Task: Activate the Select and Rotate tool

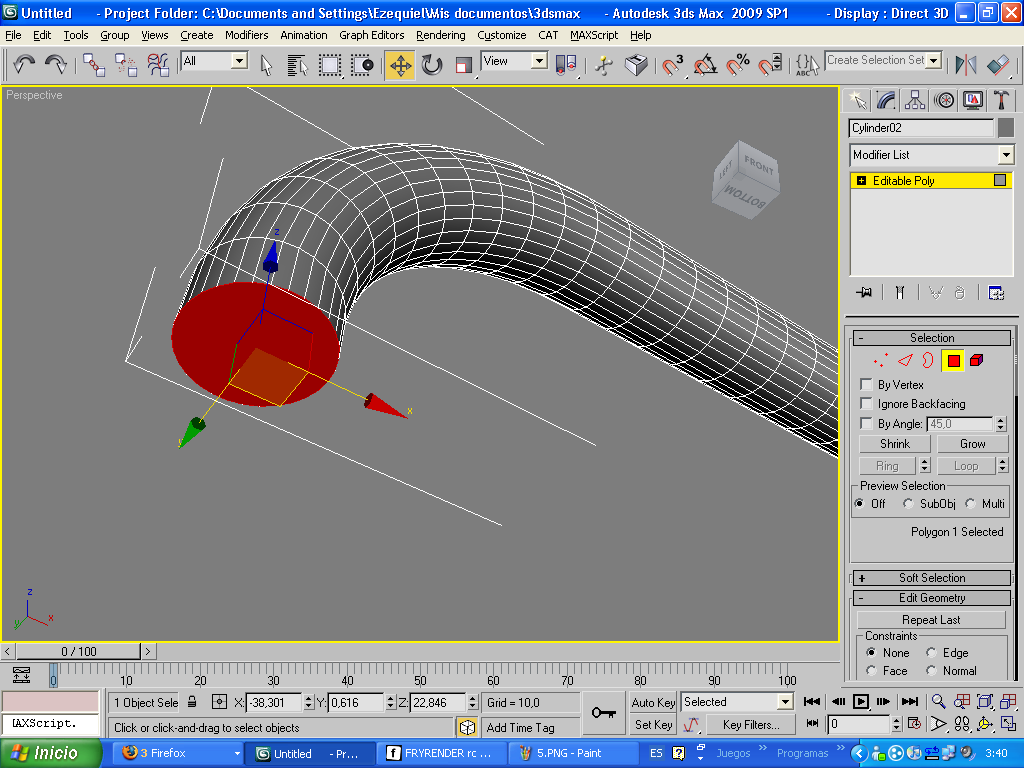Action: [432, 65]
